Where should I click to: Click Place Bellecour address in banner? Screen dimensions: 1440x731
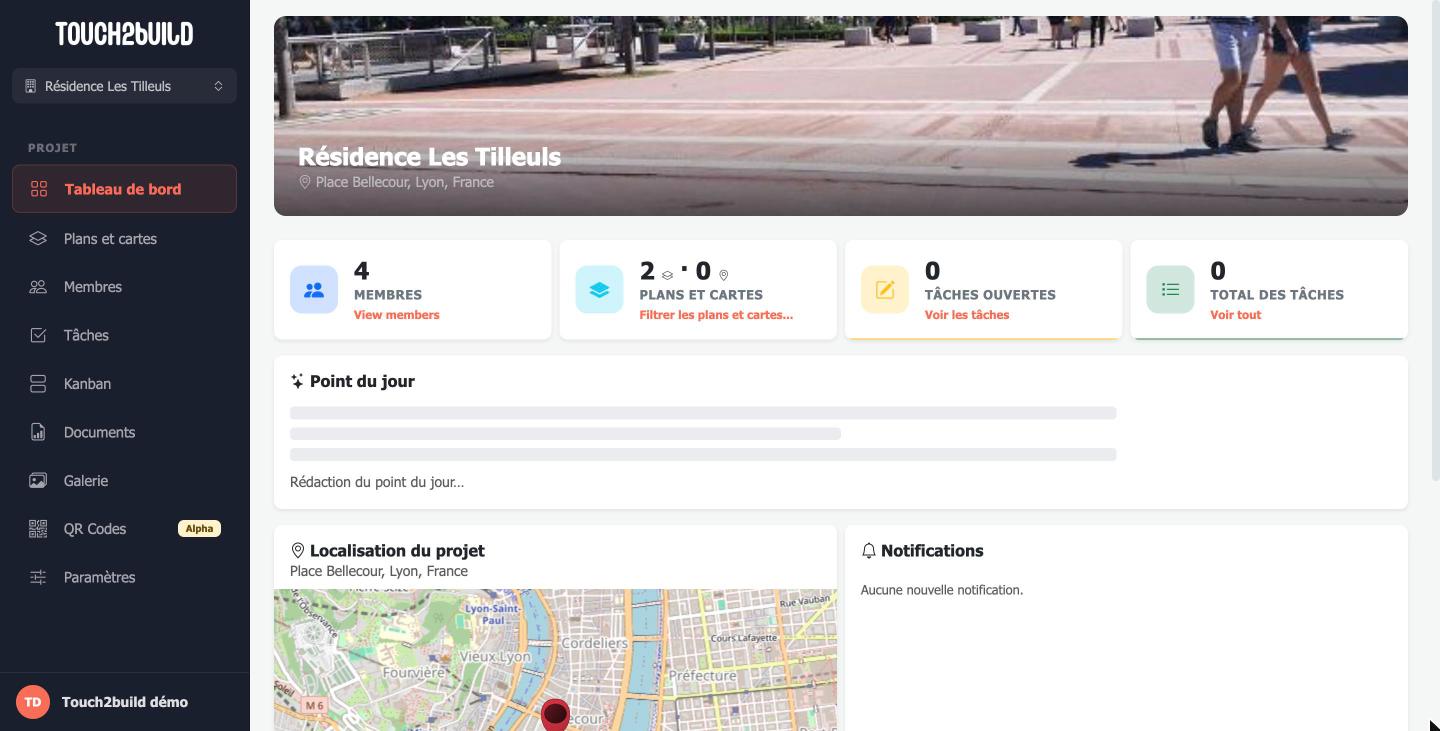point(405,182)
